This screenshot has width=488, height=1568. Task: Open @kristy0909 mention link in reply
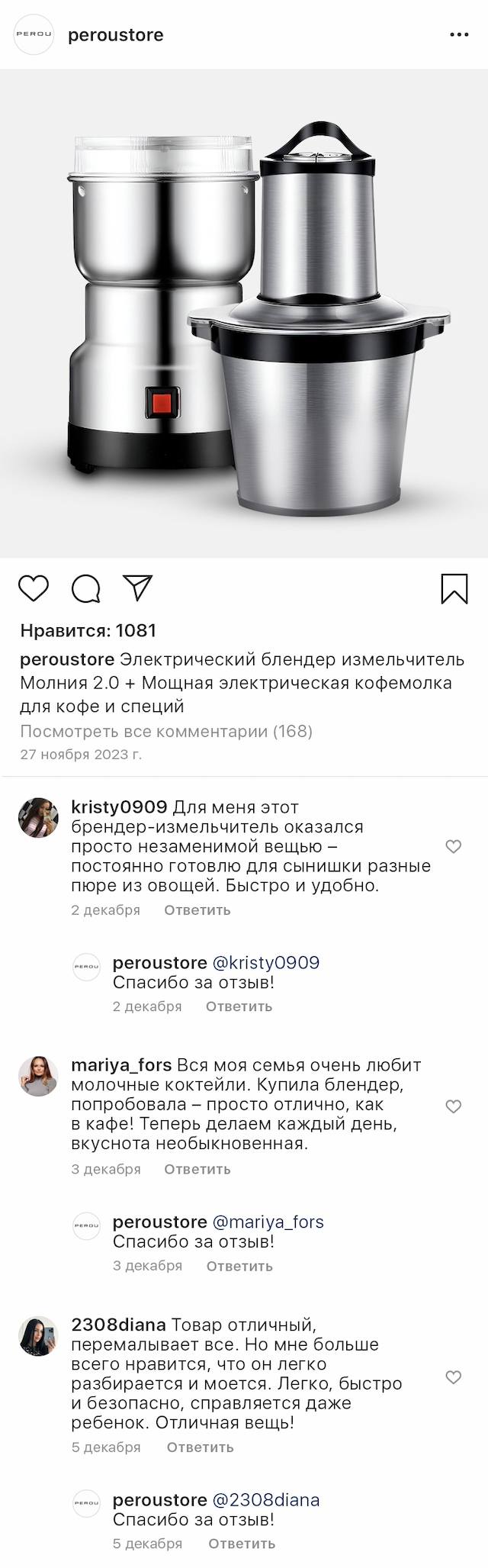pyautogui.click(x=266, y=963)
